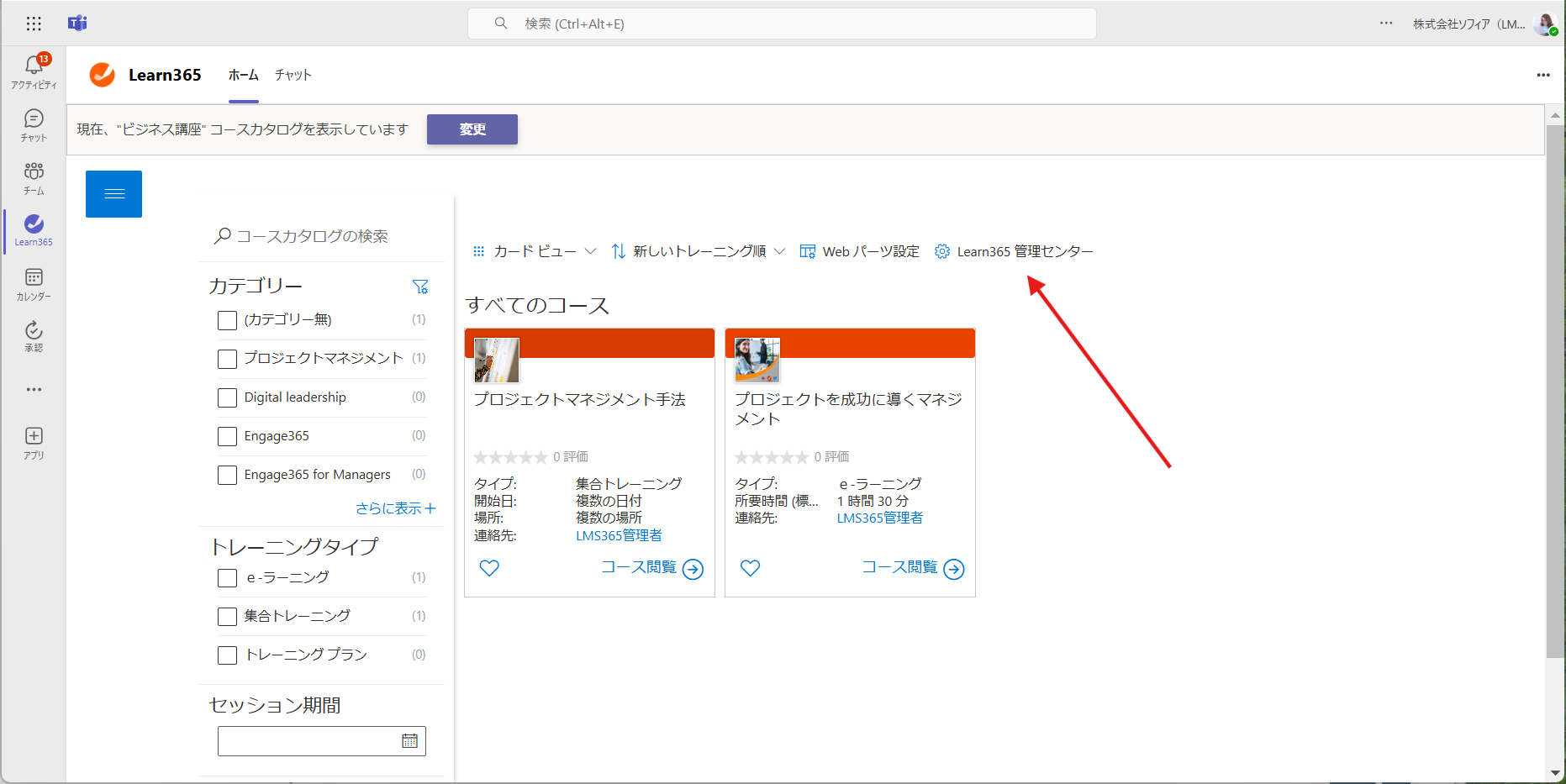The width and height of the screenshot is (1566, 784).
Task: Check the プロジェクトマネジメント category checkbox
Action: click(x=227, y=359)
